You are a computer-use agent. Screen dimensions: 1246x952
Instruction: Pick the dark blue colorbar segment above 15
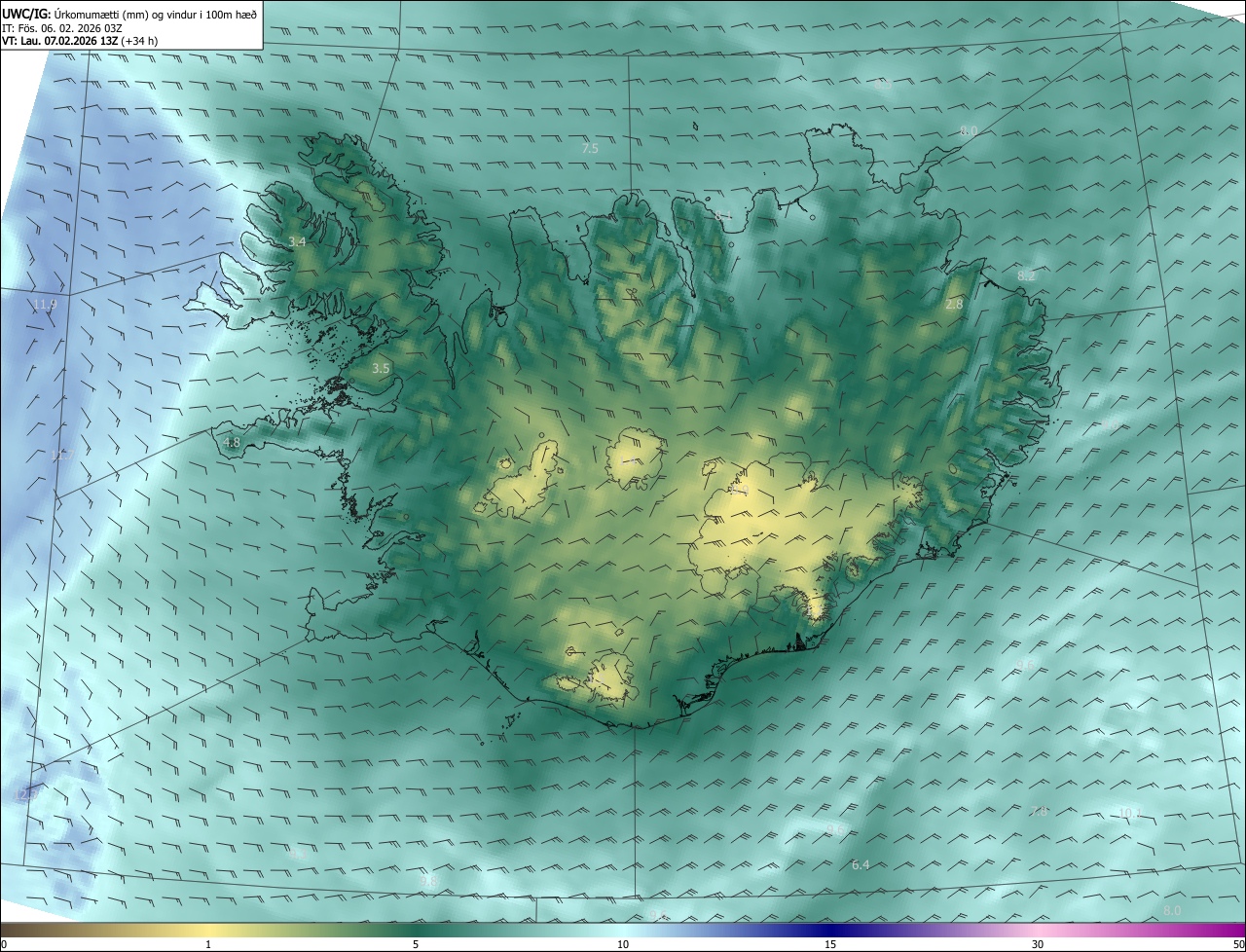pyautogui.click(x=830, y=930)
